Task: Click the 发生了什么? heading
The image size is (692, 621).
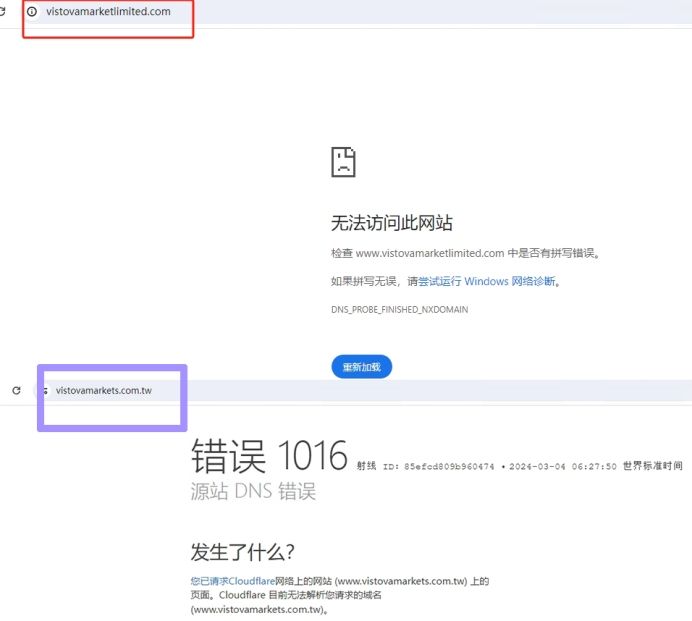Action: (242, 552)
